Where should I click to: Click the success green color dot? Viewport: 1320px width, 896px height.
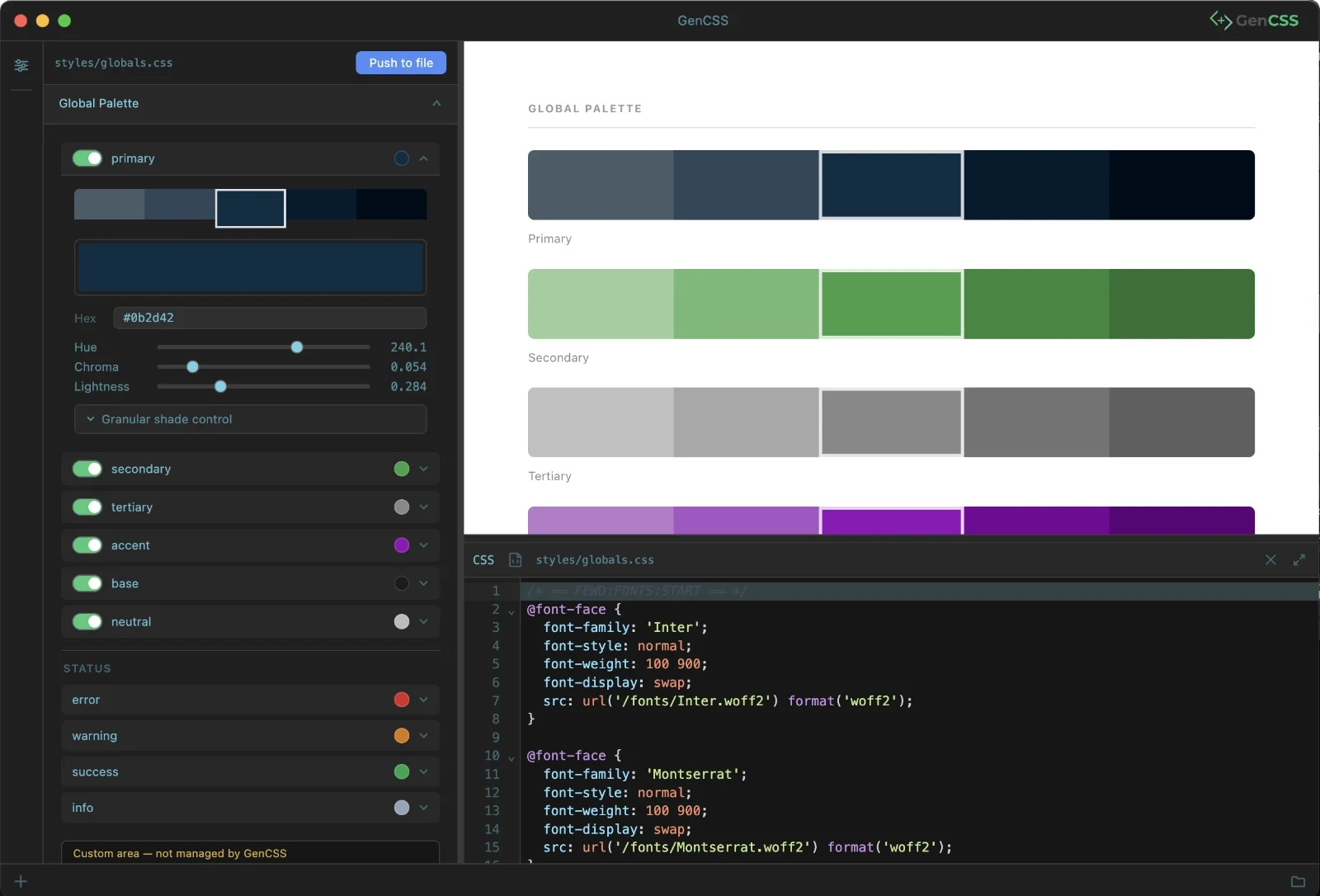click(x=402, y=771)
